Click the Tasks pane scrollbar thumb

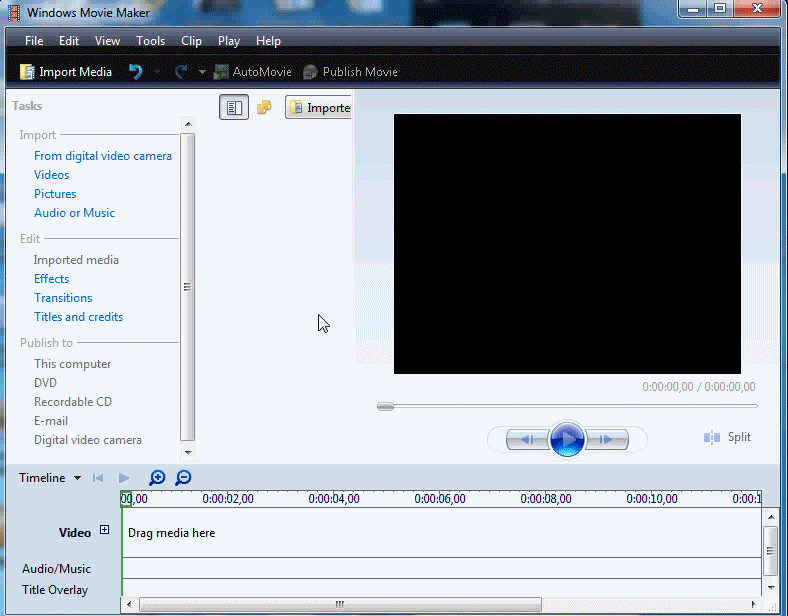tap(187, 287)
